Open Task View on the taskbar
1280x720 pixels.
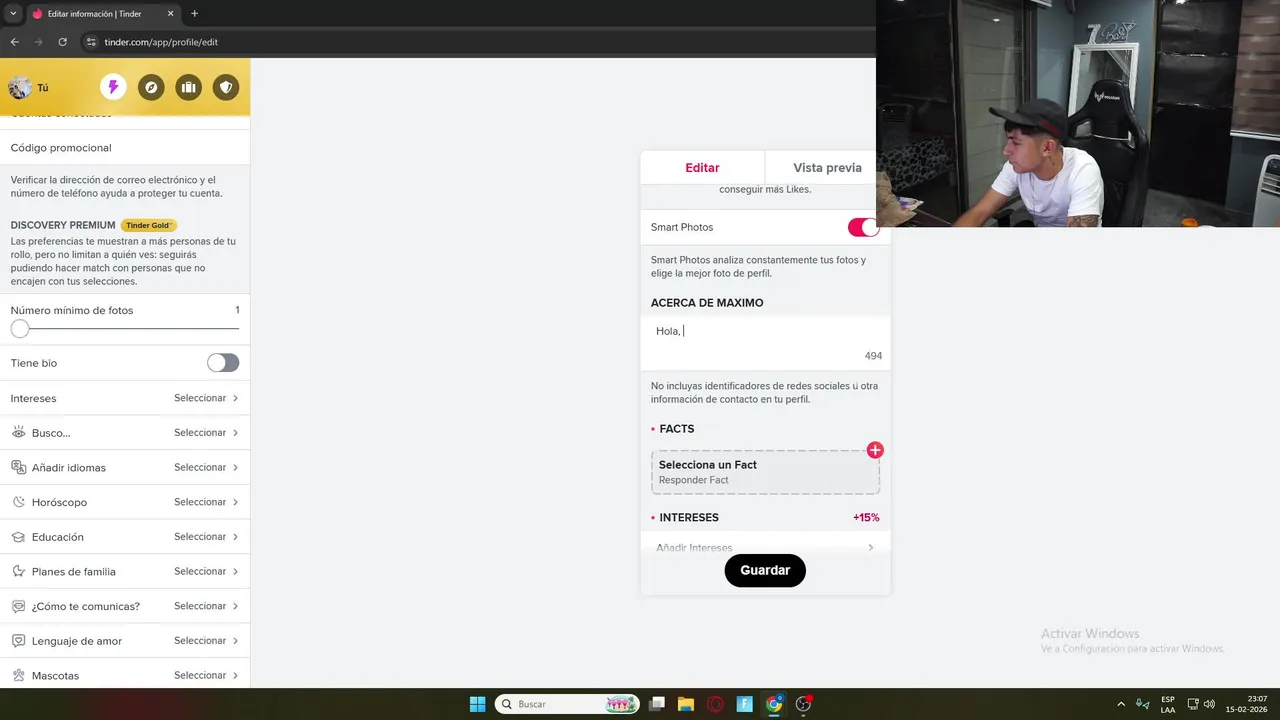point(657,704)
